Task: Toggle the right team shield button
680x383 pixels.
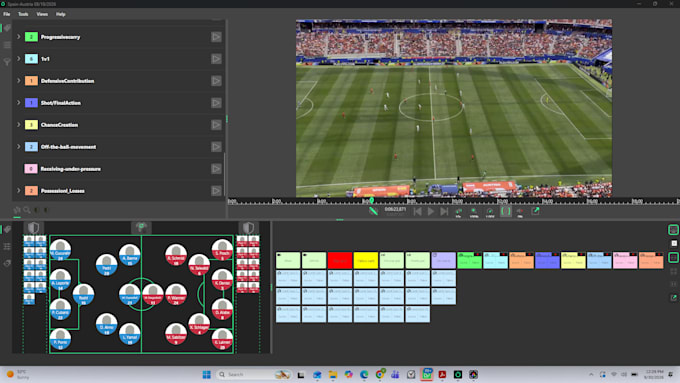Action: 248,227
